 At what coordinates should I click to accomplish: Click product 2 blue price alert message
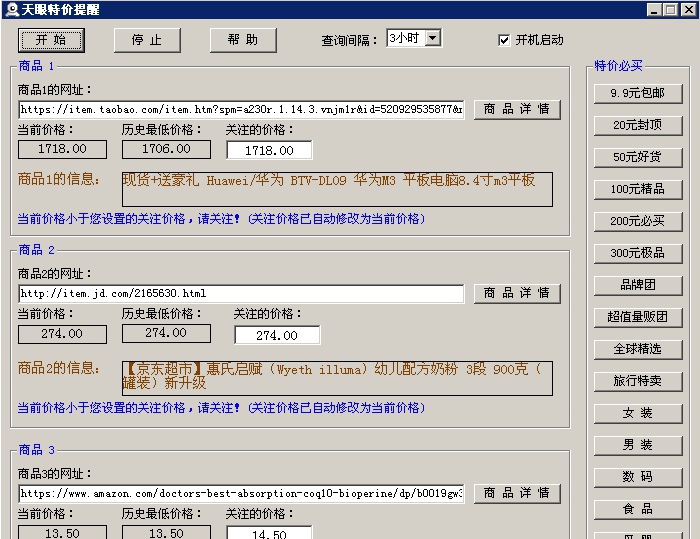tap(221, 408)
